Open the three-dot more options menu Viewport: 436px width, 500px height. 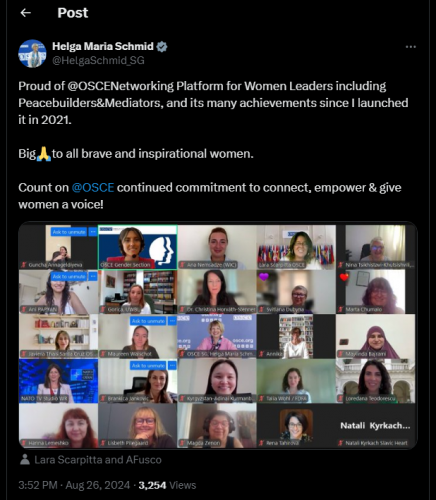[x=411, y=47]
